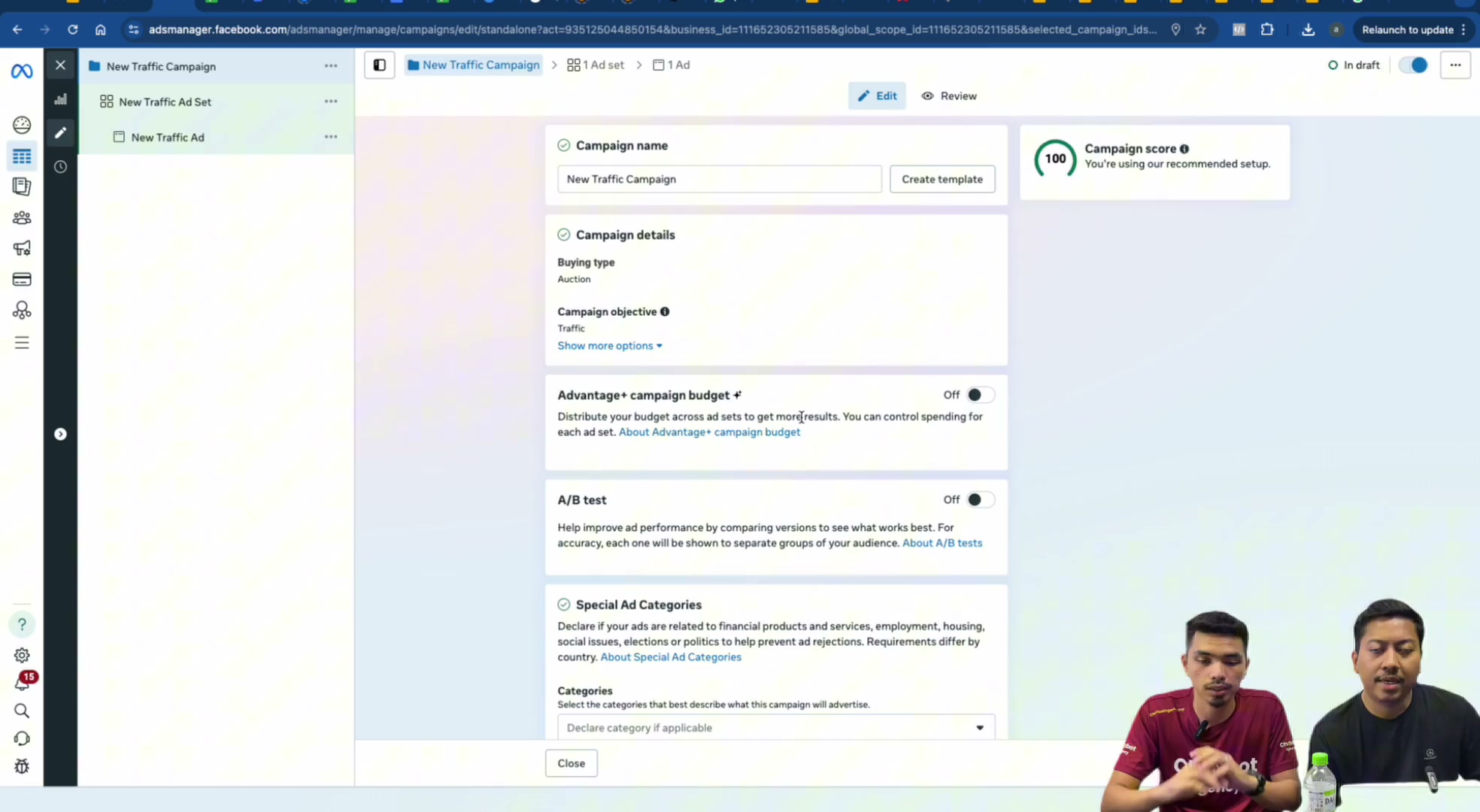Open the Events Manager icon

22,311
